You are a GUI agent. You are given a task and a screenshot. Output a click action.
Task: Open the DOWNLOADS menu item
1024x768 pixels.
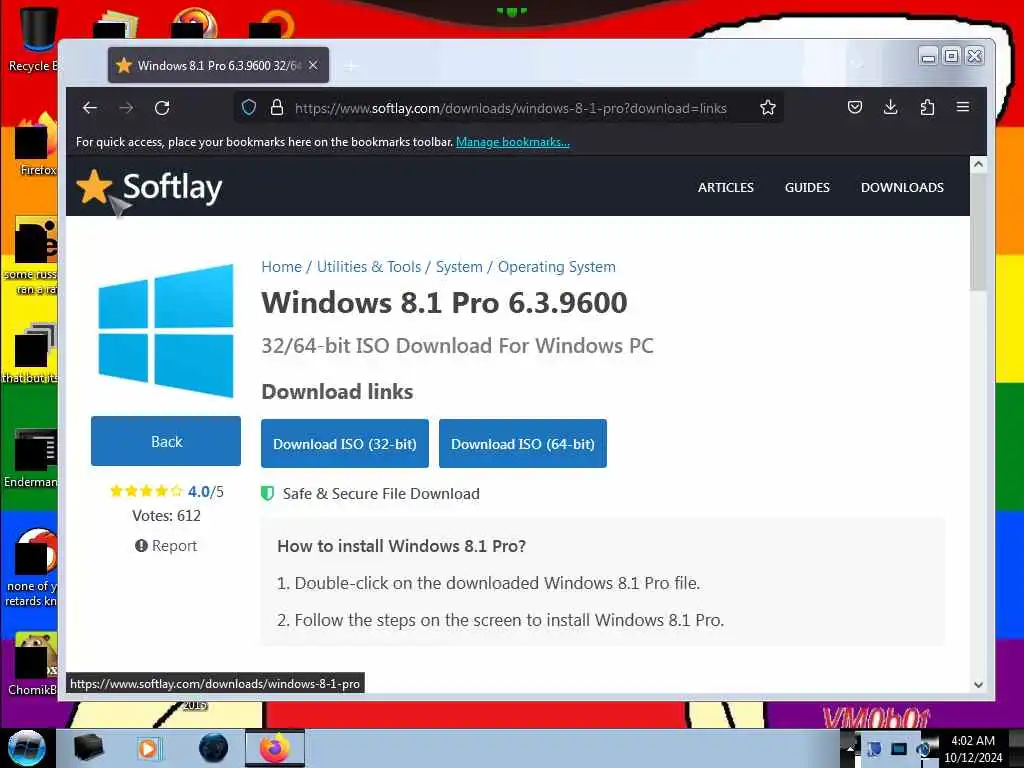[x=902, y=187]
